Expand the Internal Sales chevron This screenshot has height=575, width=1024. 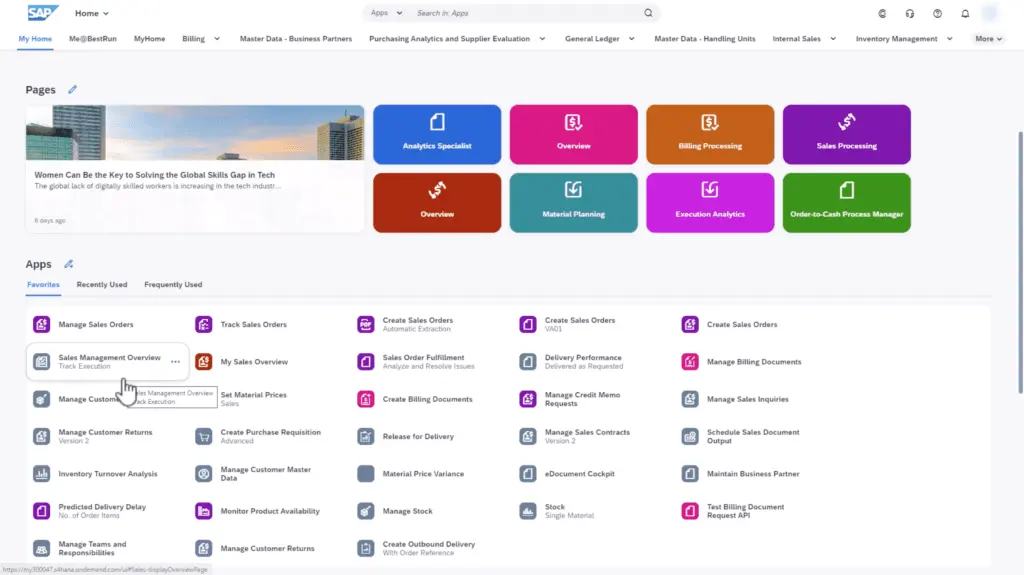pos(833,39)
